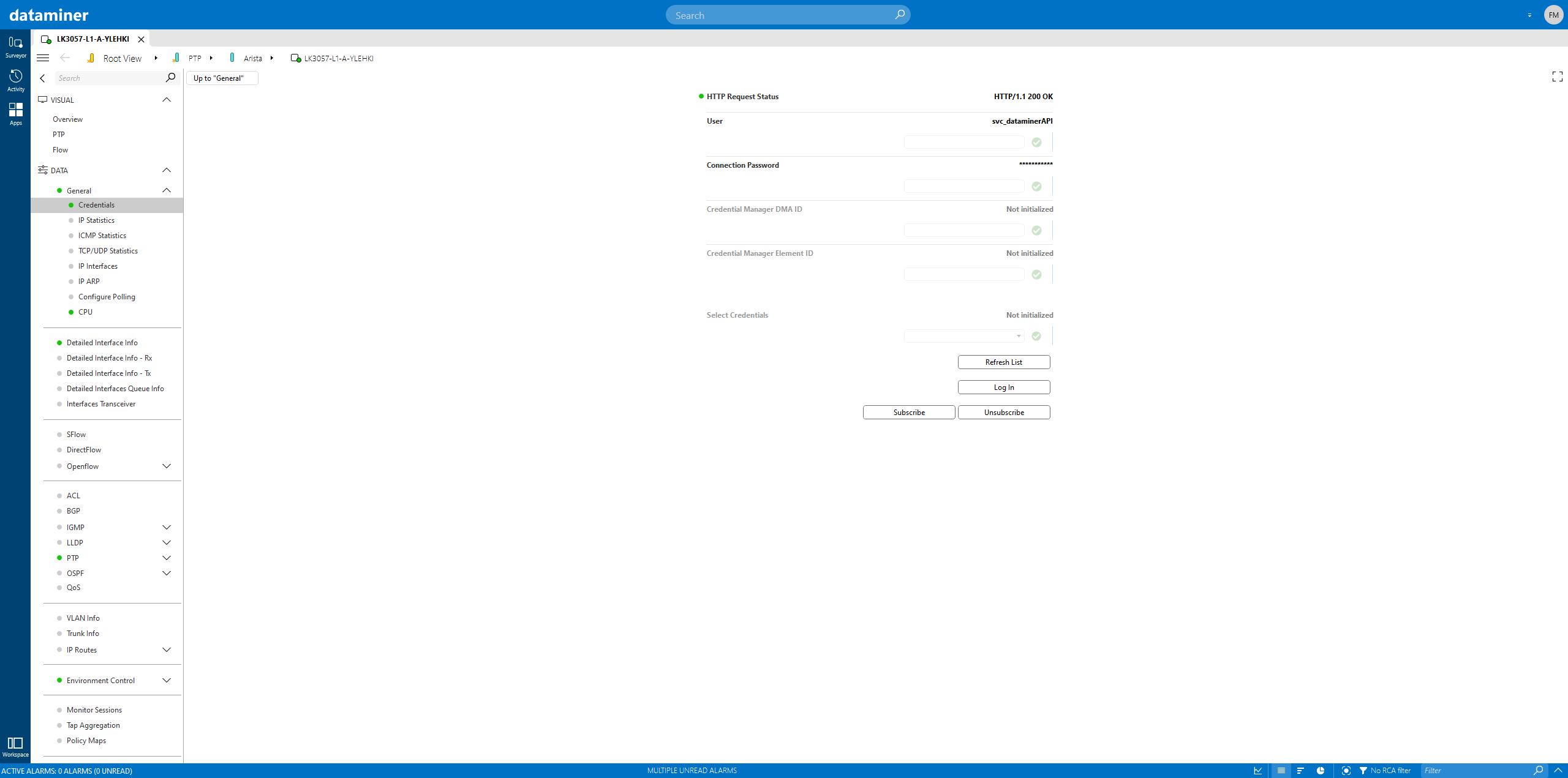Click the focus target icon in alarm bar
The width and height of the screenshot is (1568, 778).
coord(1346,771)
